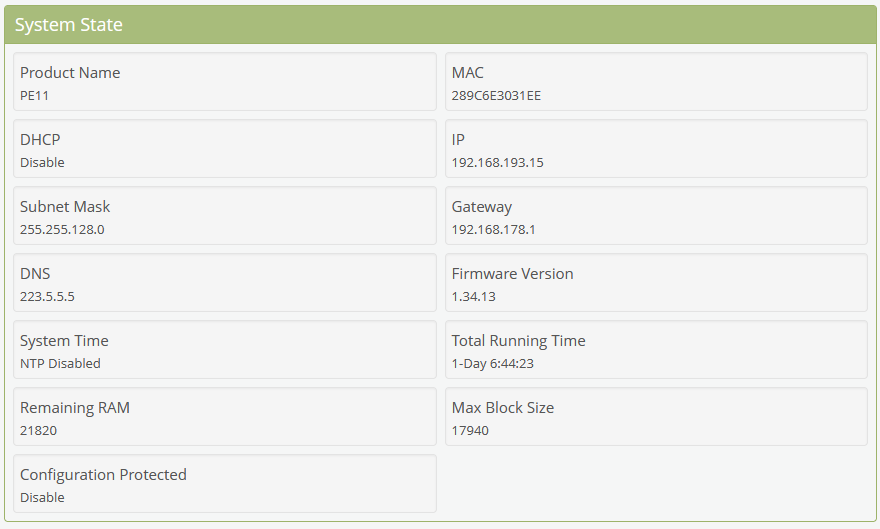Click the DHCP field label
This screenshot has height=529, width=880.
[40, 140]
